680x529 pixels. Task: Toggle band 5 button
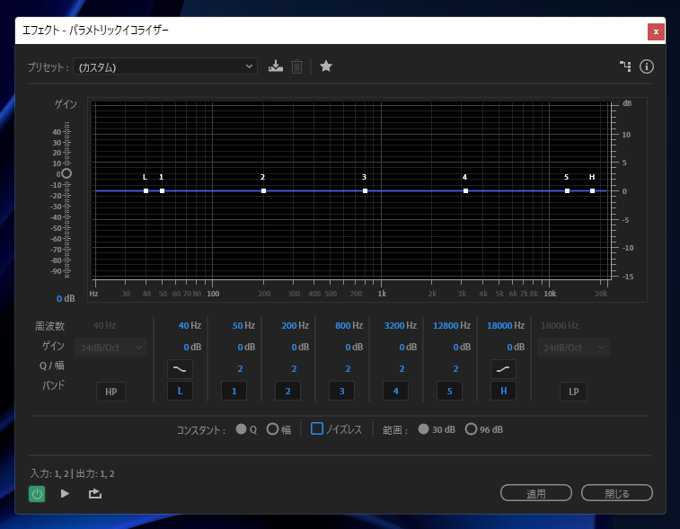tap(449, 391)
